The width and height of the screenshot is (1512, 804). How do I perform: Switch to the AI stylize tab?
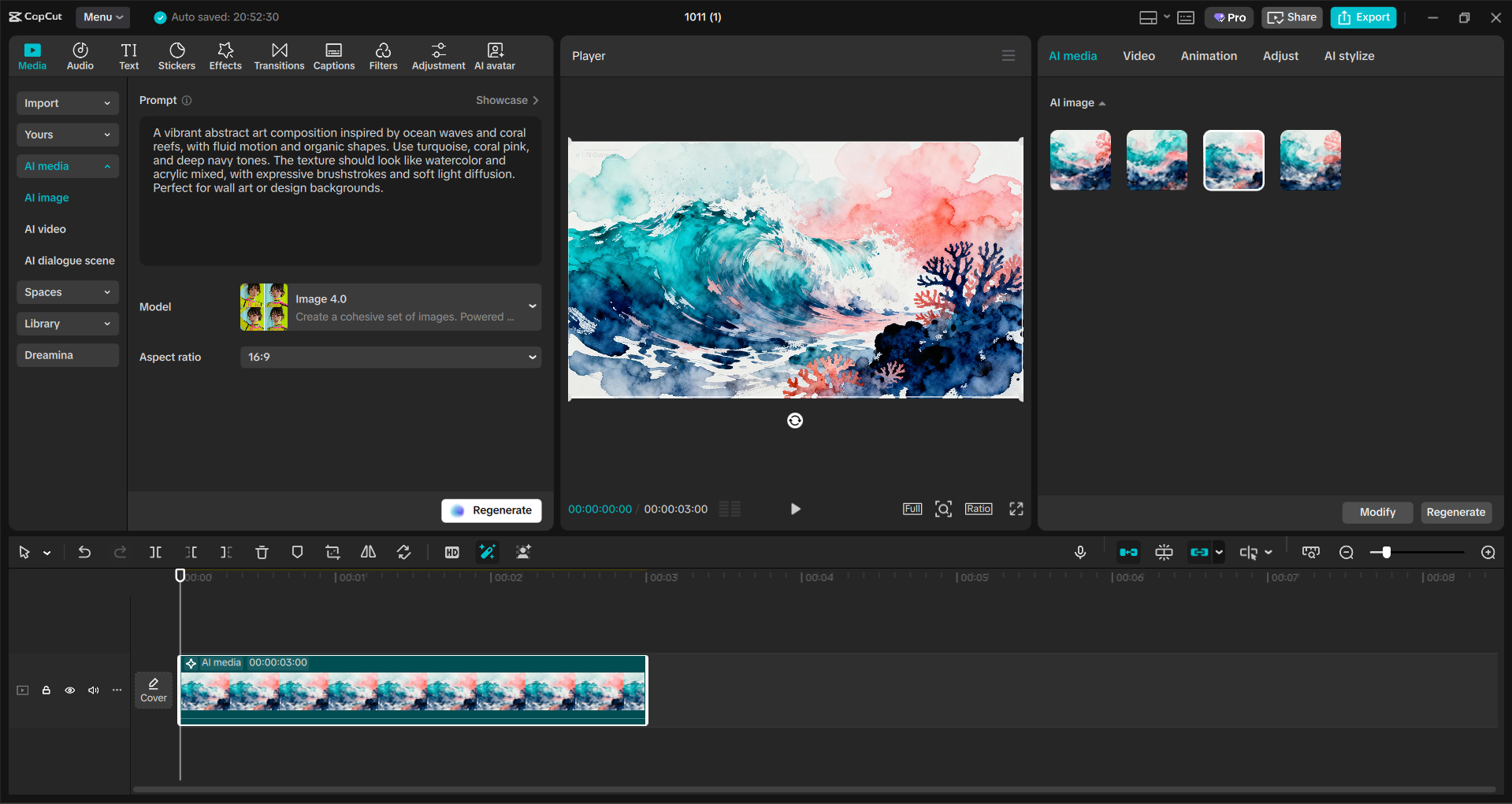point(1348,55)
